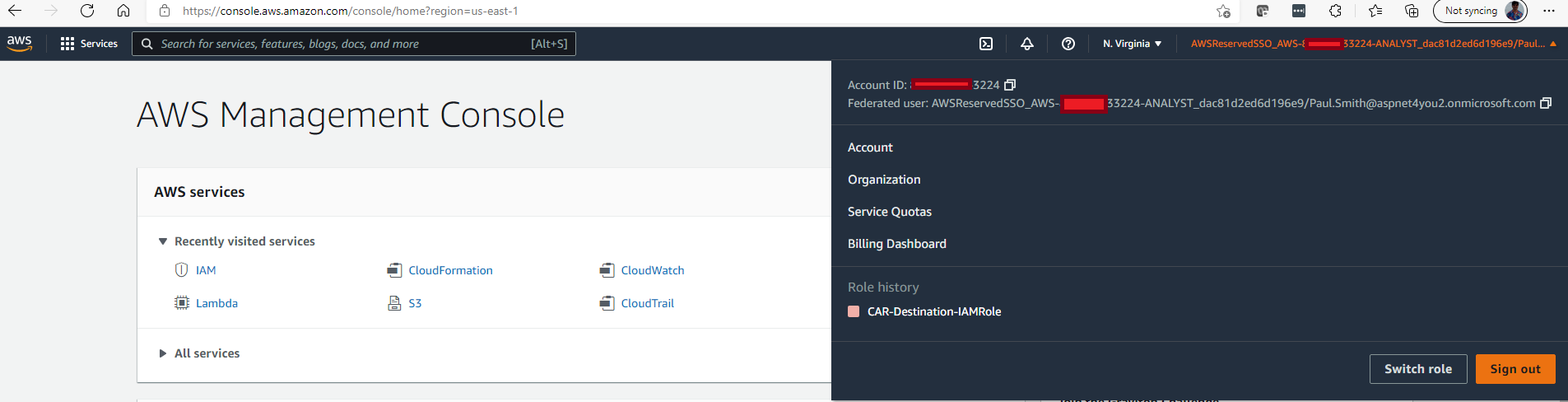This screenshot has height=402, width=1568.
Task: Click the Role history heading text
Action: (x=883, y=287)
